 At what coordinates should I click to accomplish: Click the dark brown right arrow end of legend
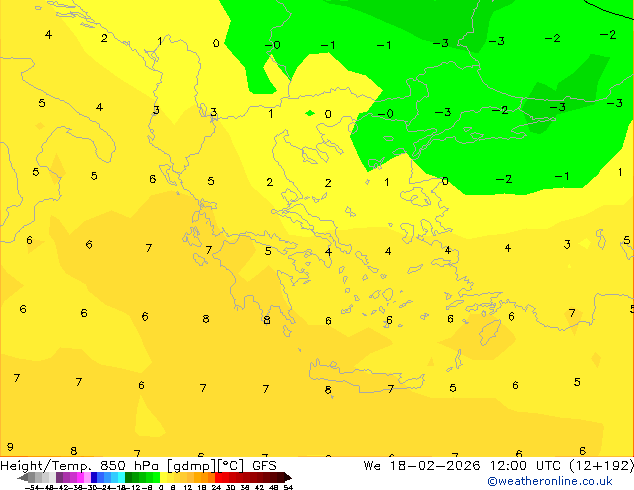click(x=288, y=477)
